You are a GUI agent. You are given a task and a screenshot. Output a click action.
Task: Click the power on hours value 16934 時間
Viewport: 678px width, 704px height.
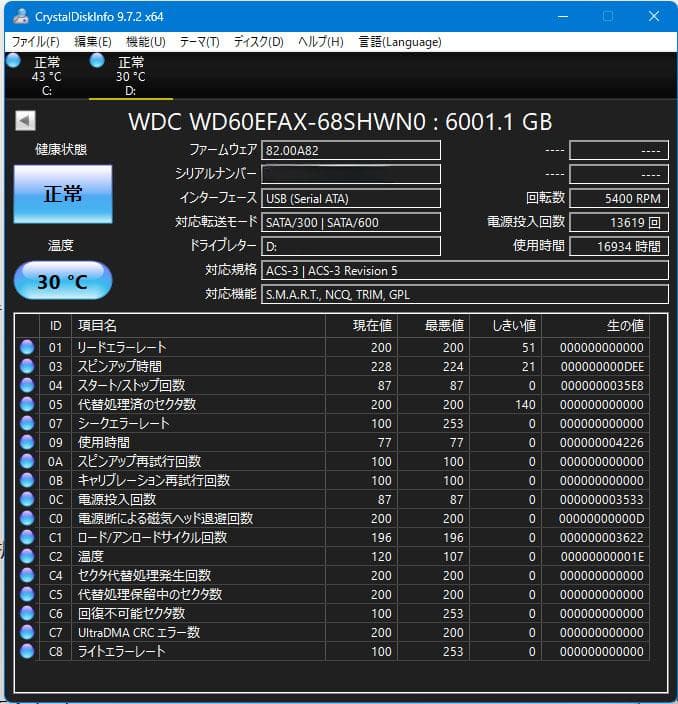click(619, 246)
